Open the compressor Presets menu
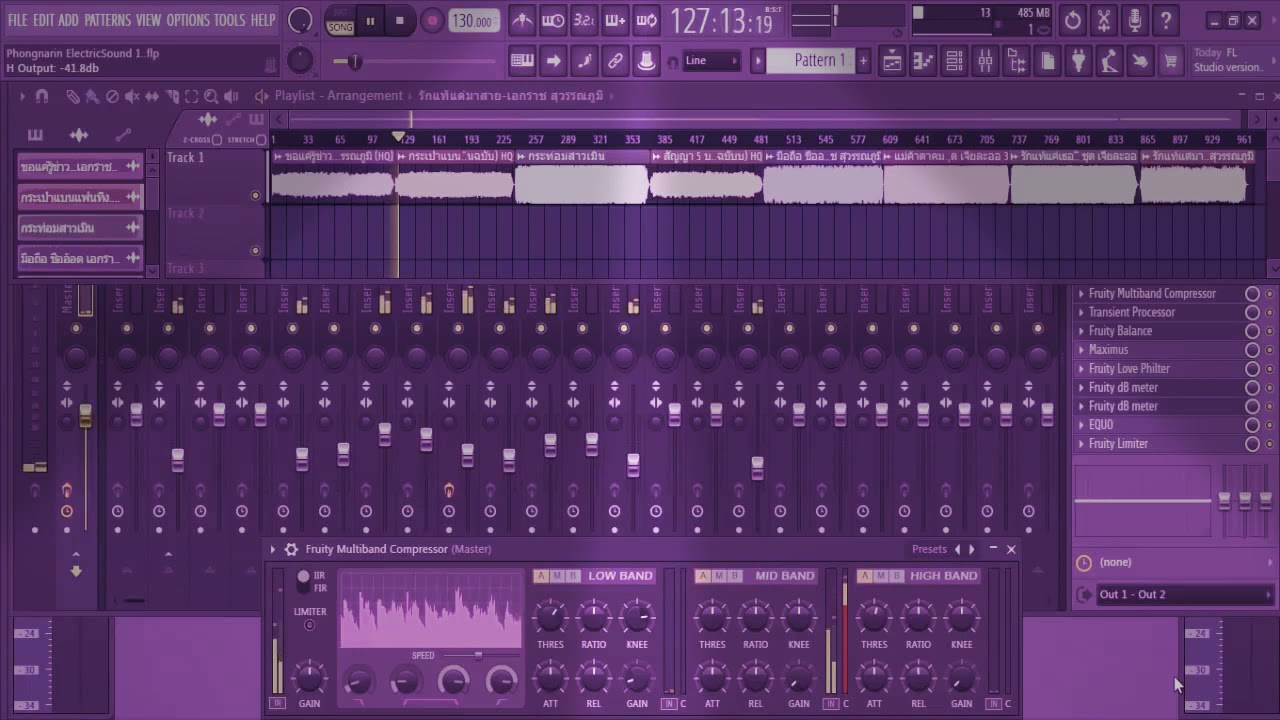Screen dimensions: 1280x720 [x=929, y=549]
